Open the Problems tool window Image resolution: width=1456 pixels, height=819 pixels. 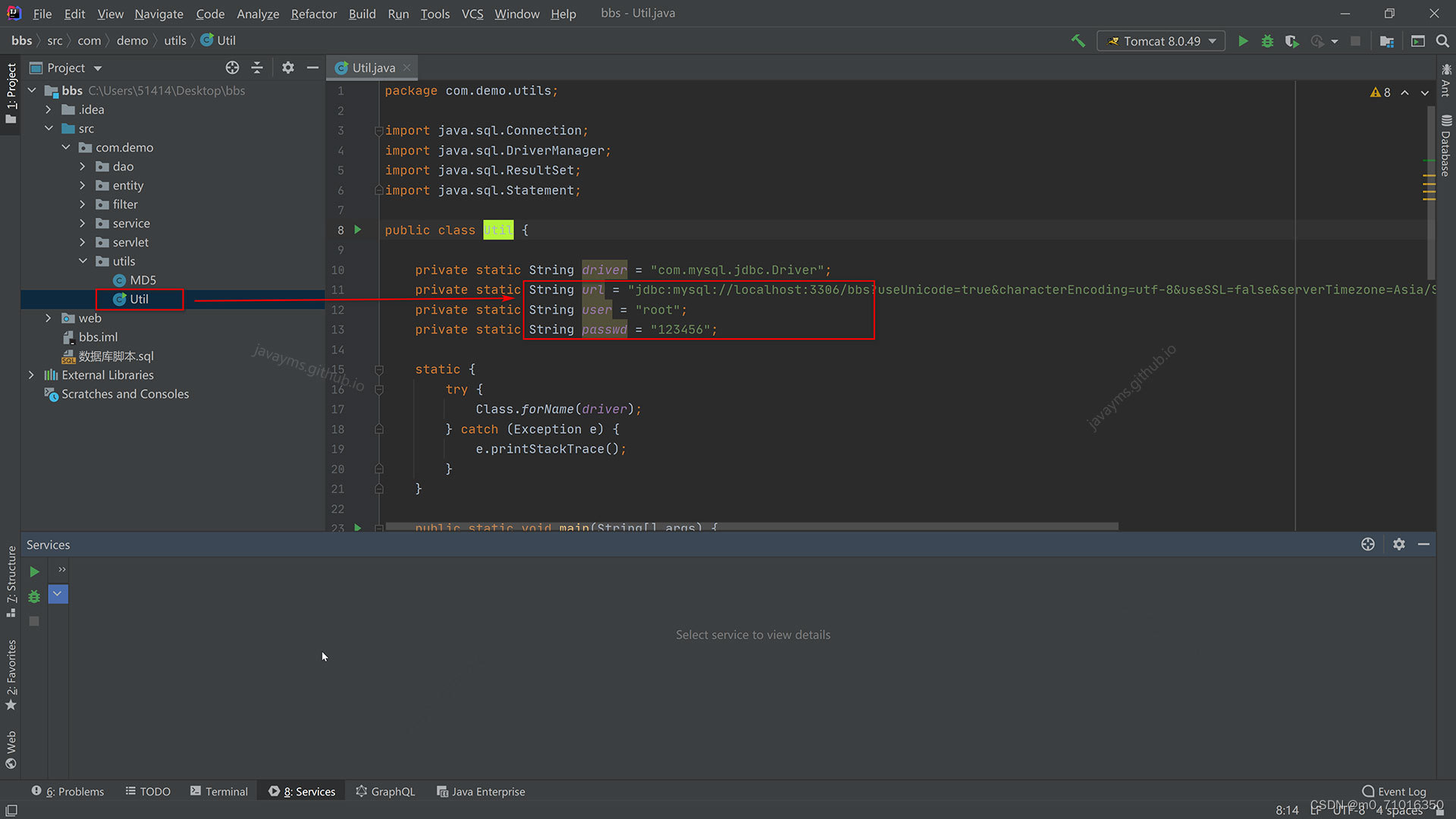coord(67,791)
